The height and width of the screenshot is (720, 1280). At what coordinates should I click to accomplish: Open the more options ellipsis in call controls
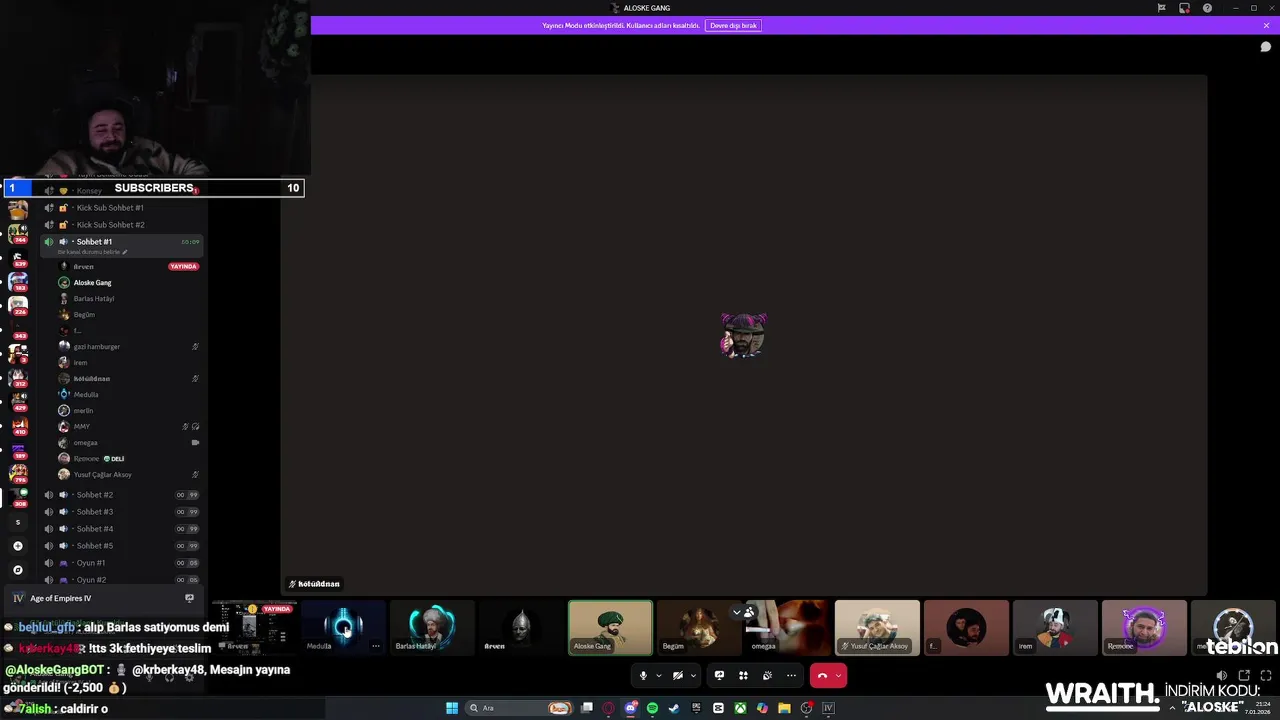coord(791,675)
